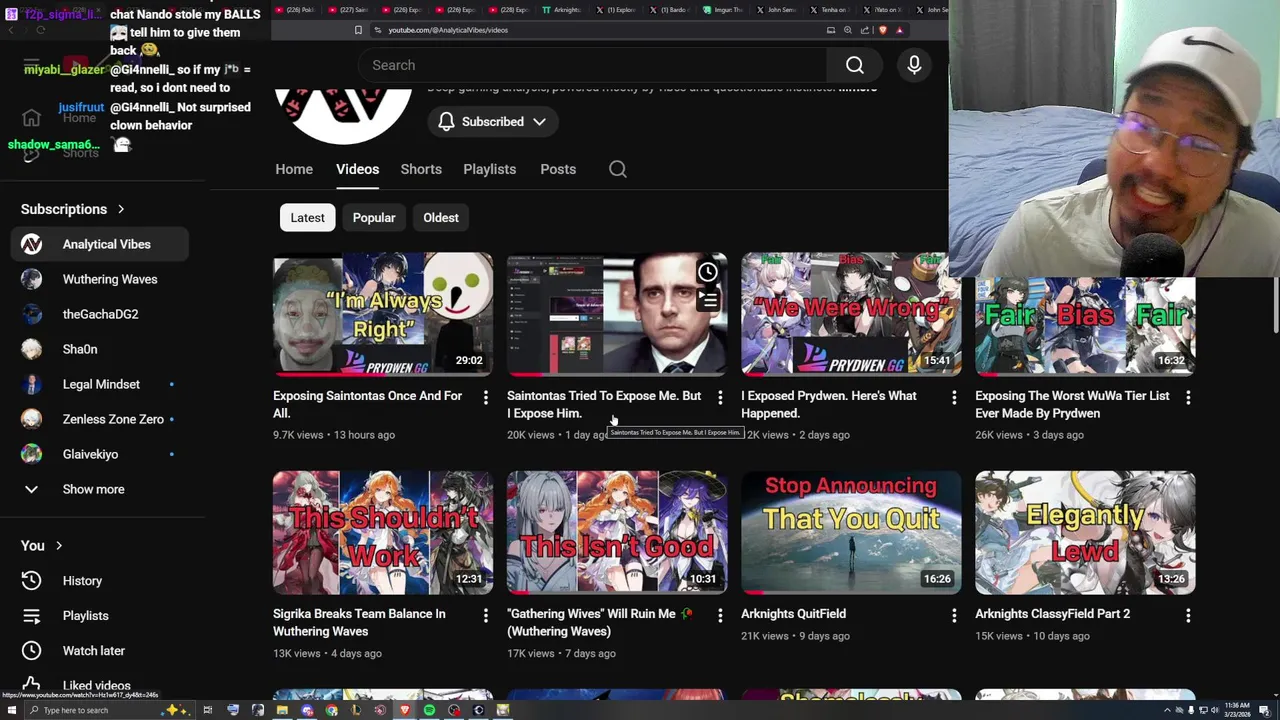Viewport: 1280px width, 720px height.
Task: Open Spotify from the taskbar
Action: pos(429,710)
